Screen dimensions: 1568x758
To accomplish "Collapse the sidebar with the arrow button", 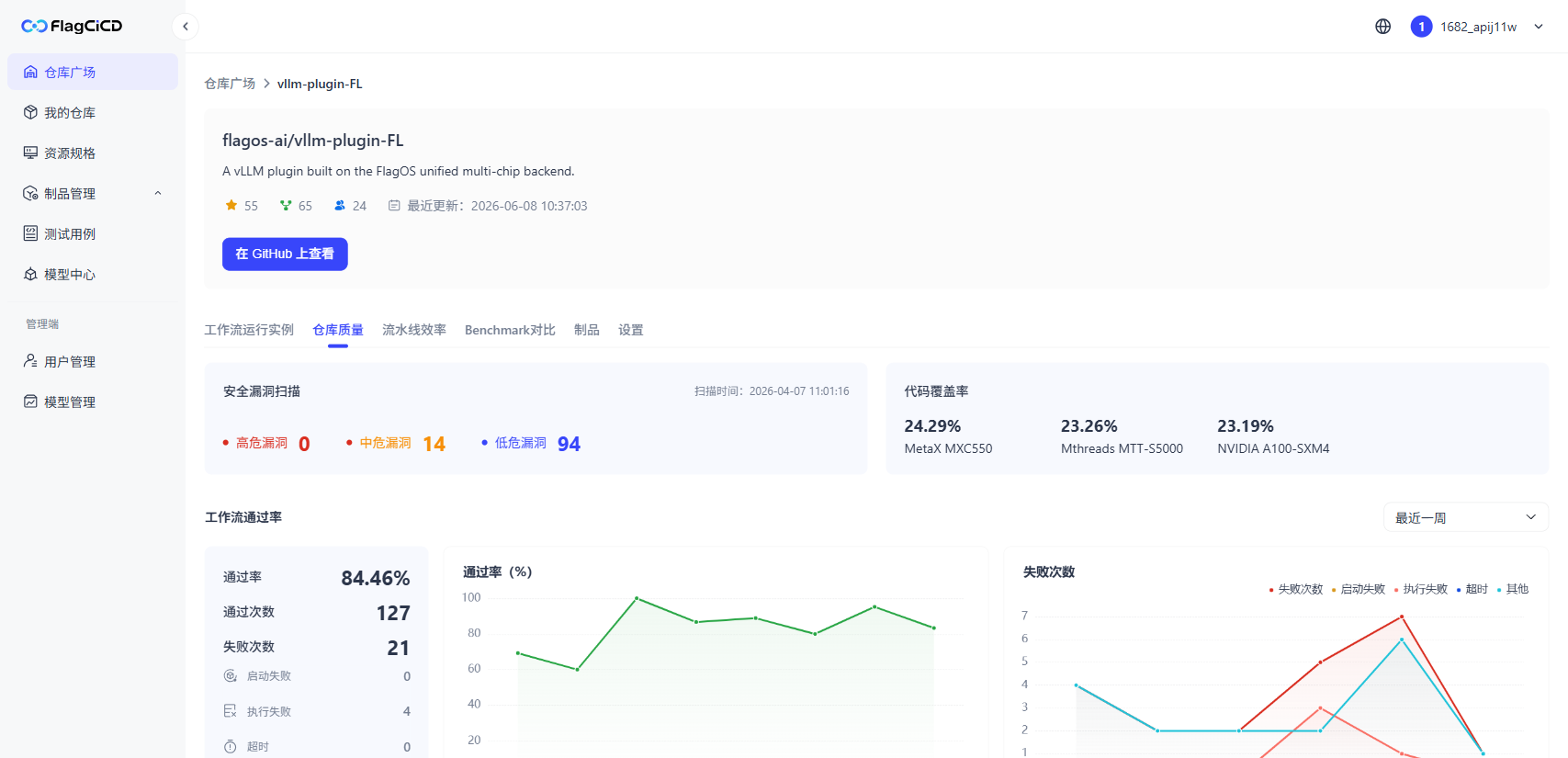I will pos(186,27).
